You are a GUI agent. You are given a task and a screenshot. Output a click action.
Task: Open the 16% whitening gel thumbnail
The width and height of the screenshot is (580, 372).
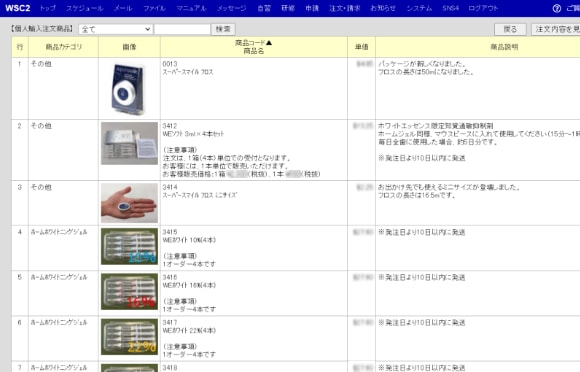(x=129, y=291)
